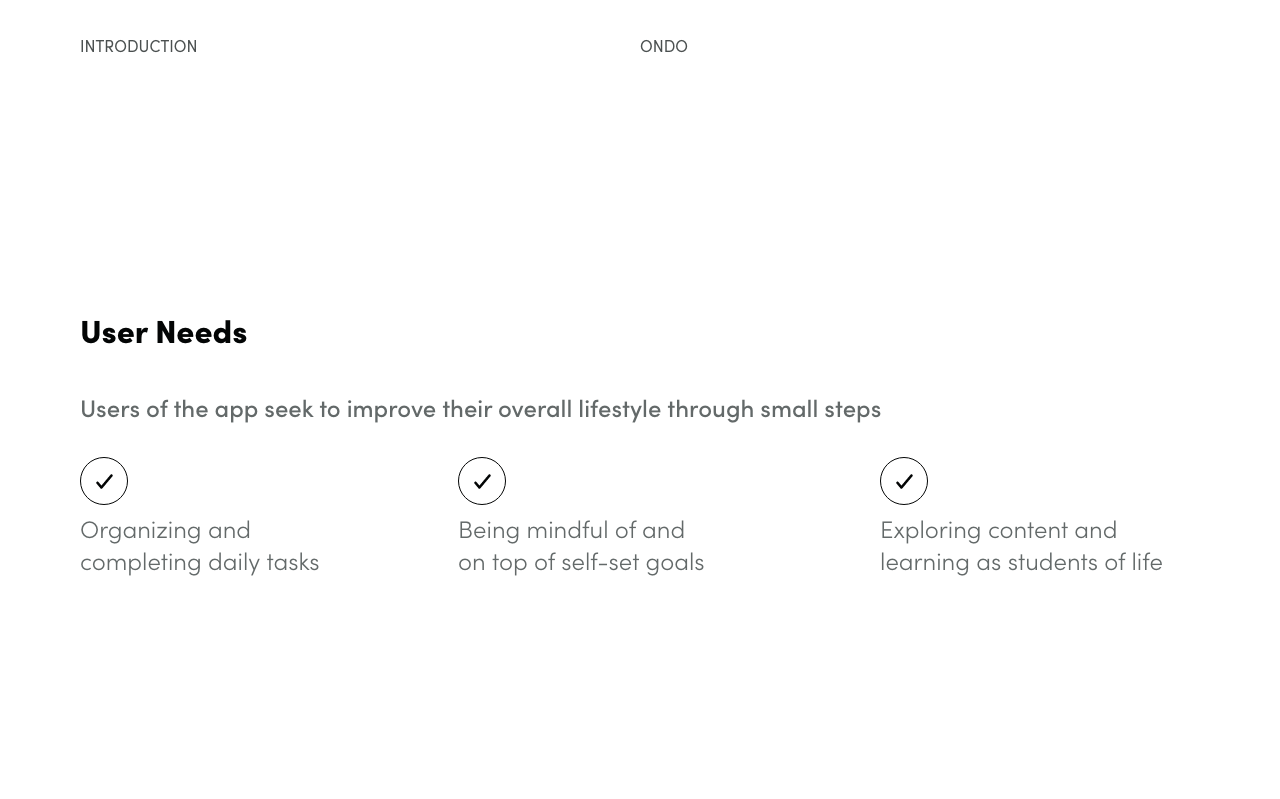The width and height of the screenshot is (1280, 799).
Task: Click the word Needs in the heading
Action: tap(201, 331)
